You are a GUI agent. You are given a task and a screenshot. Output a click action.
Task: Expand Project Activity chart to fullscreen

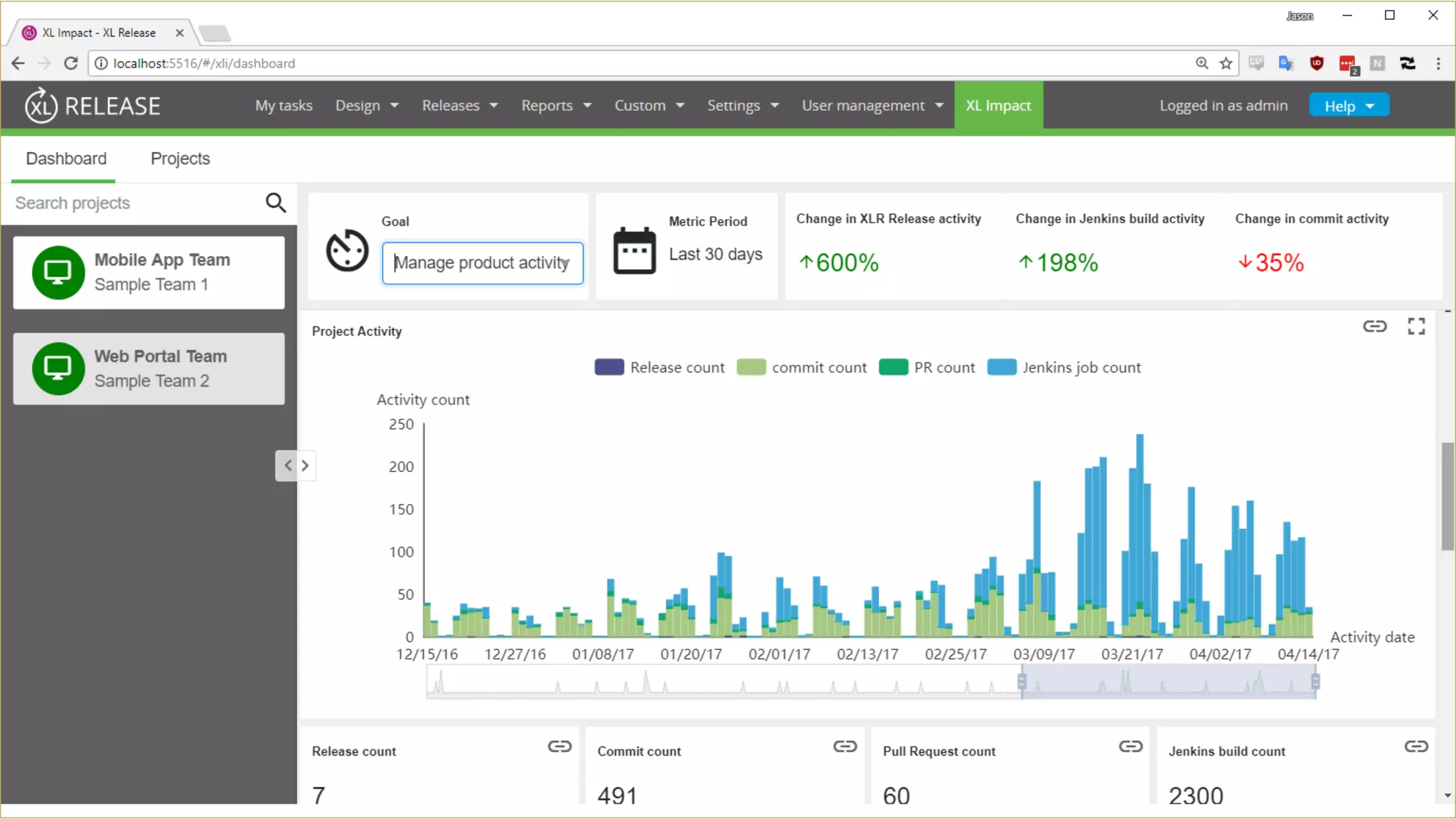[1415, 326]
